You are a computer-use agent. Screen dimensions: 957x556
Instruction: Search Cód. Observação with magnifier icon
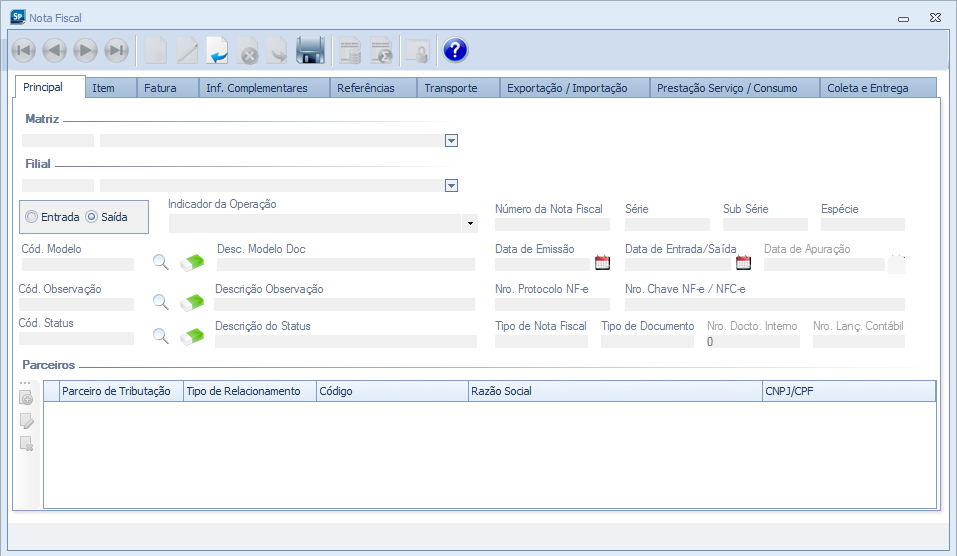tap(161, 302)
